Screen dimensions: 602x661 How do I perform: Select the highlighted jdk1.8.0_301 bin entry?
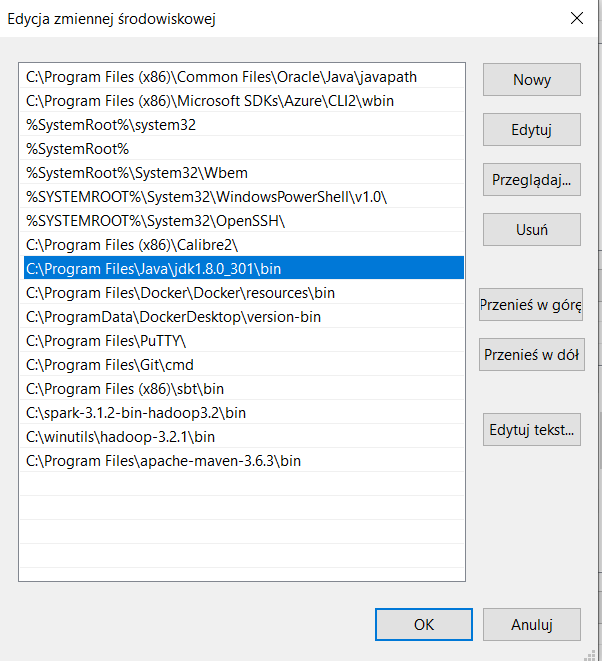[x=153, y=269]
